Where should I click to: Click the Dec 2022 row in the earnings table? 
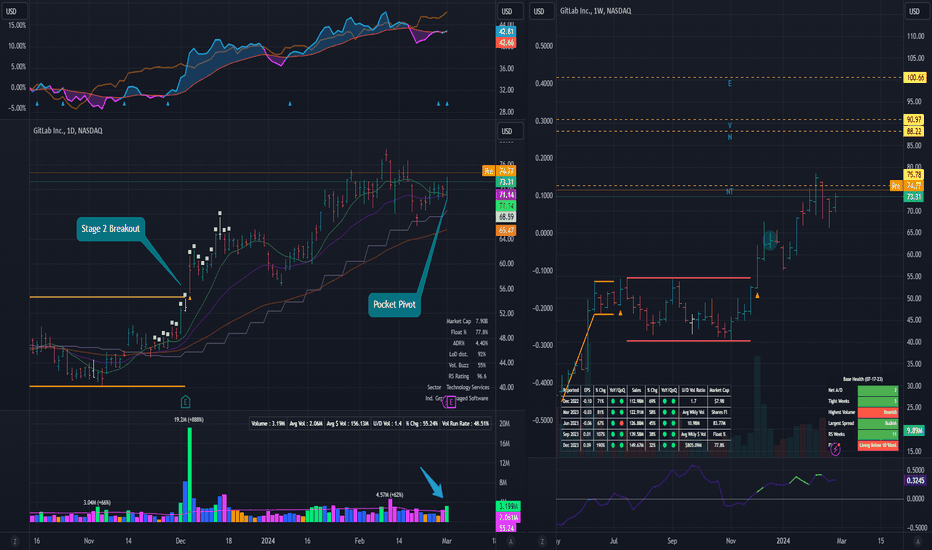pyautogui.click(x=646, y=401)
